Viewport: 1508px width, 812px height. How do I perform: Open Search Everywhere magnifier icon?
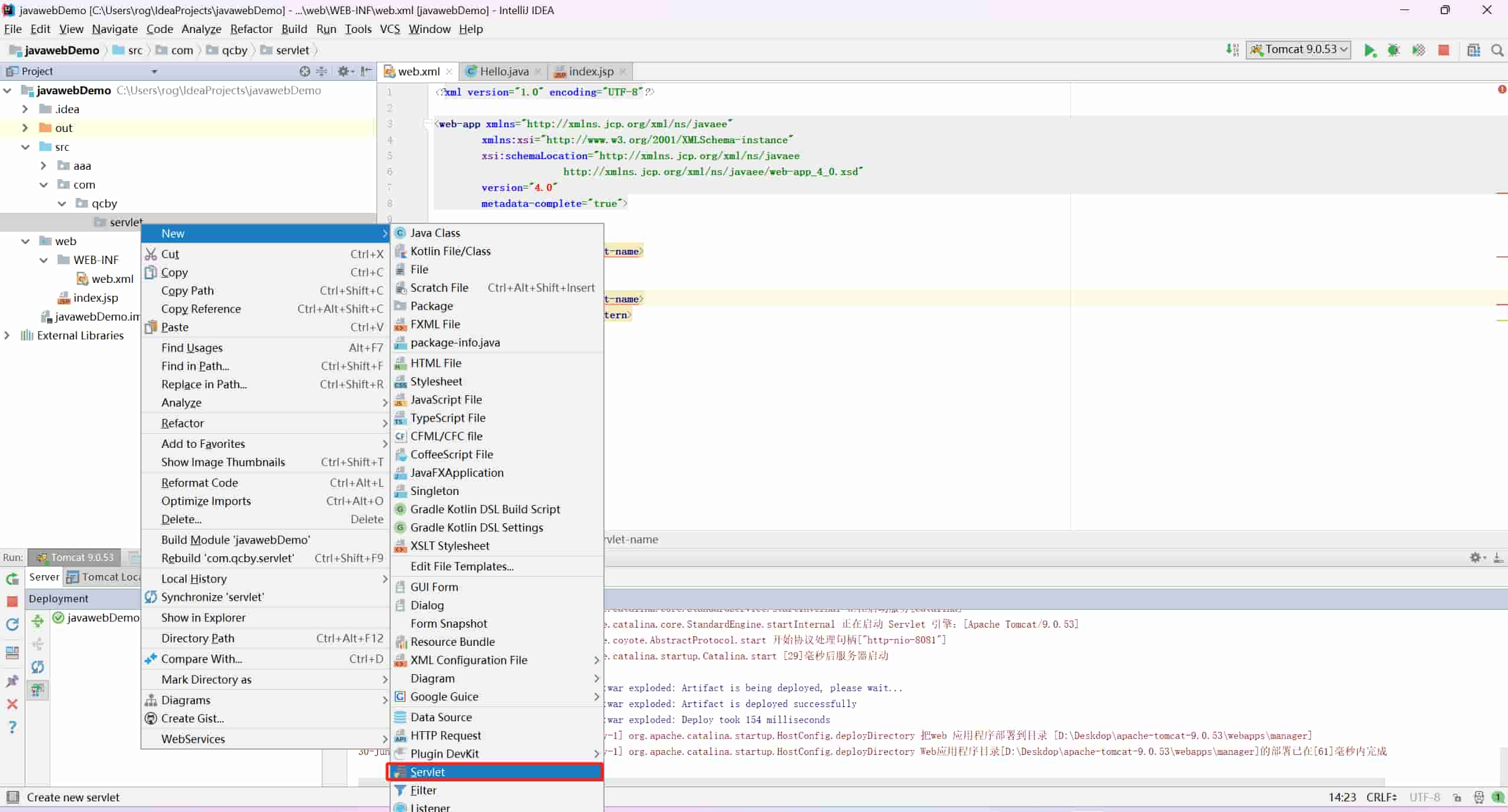coord(1497,51)
